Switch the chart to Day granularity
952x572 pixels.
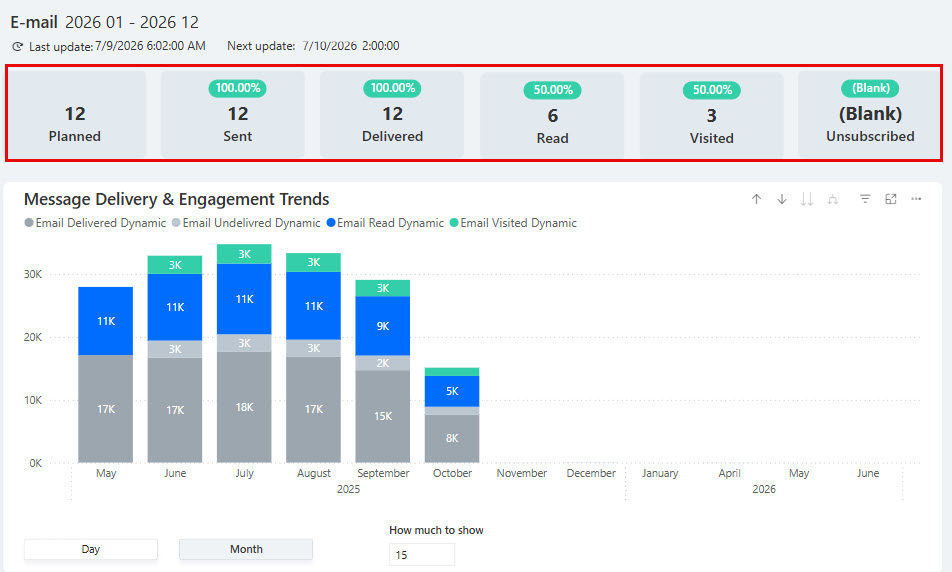[x=91, y=549]
